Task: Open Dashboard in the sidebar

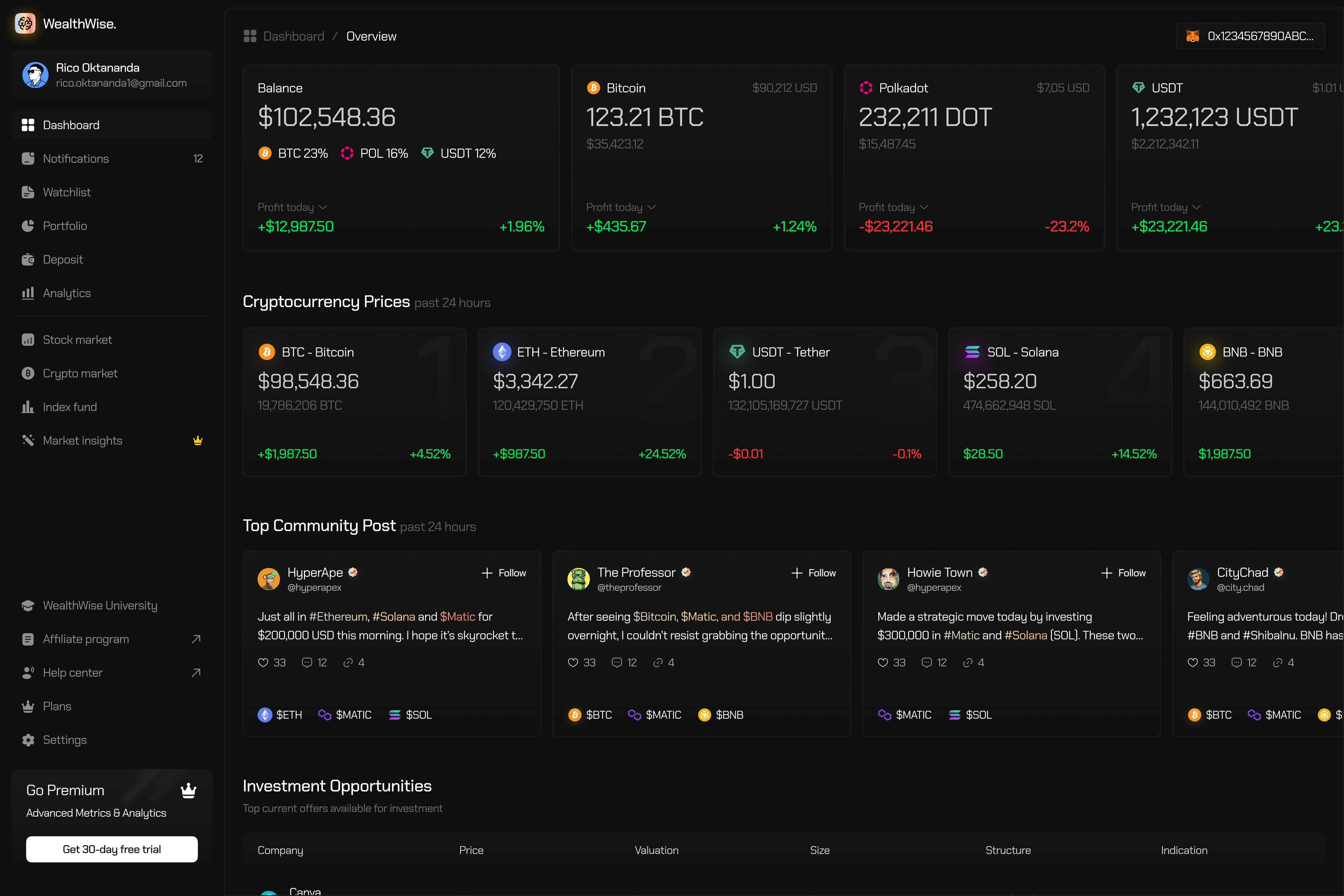Action: point(112,125)
